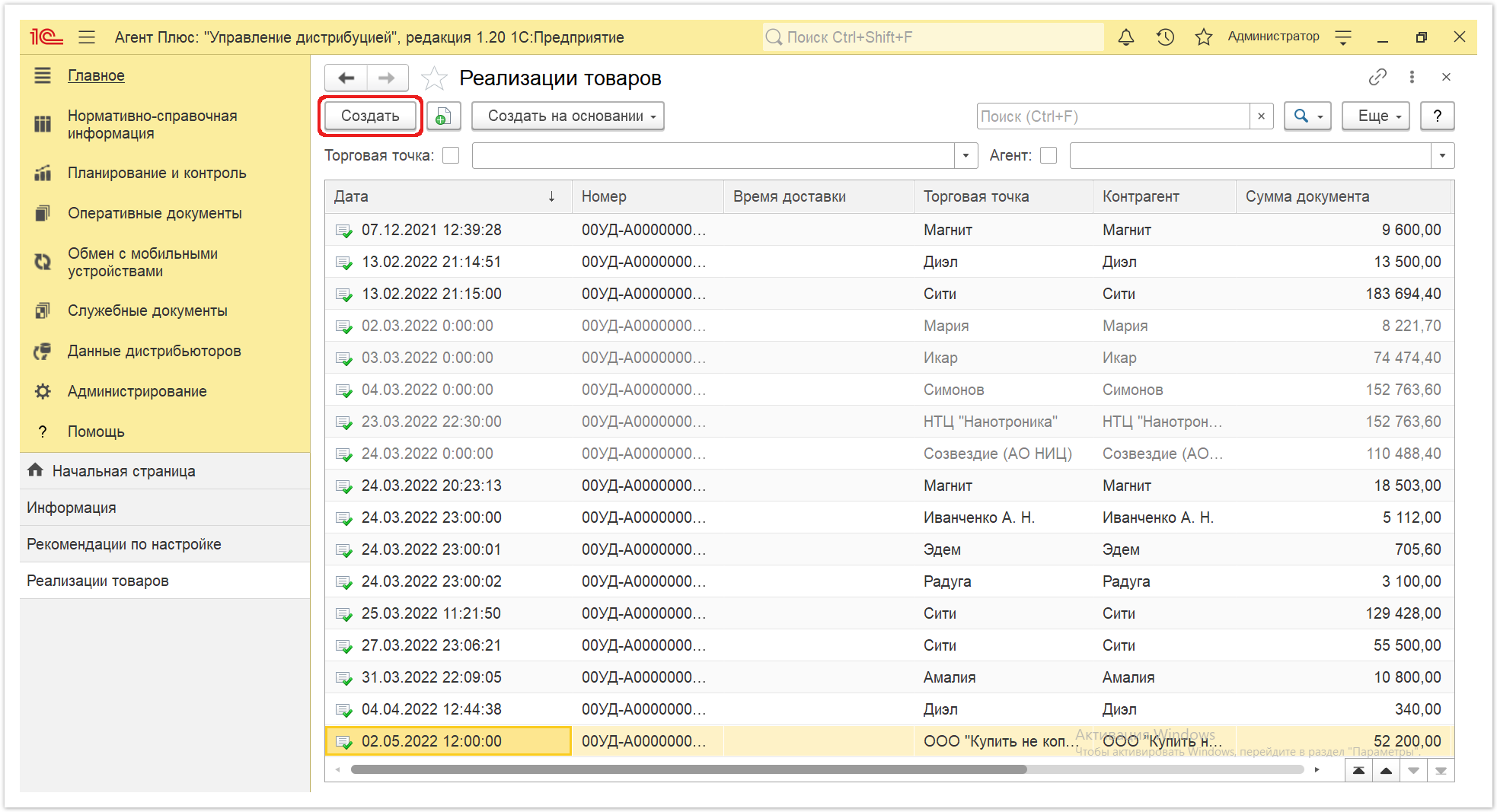Viewport: 1497px width, 812px height.
Task: Go back with the left arrow
Action: 346,78
